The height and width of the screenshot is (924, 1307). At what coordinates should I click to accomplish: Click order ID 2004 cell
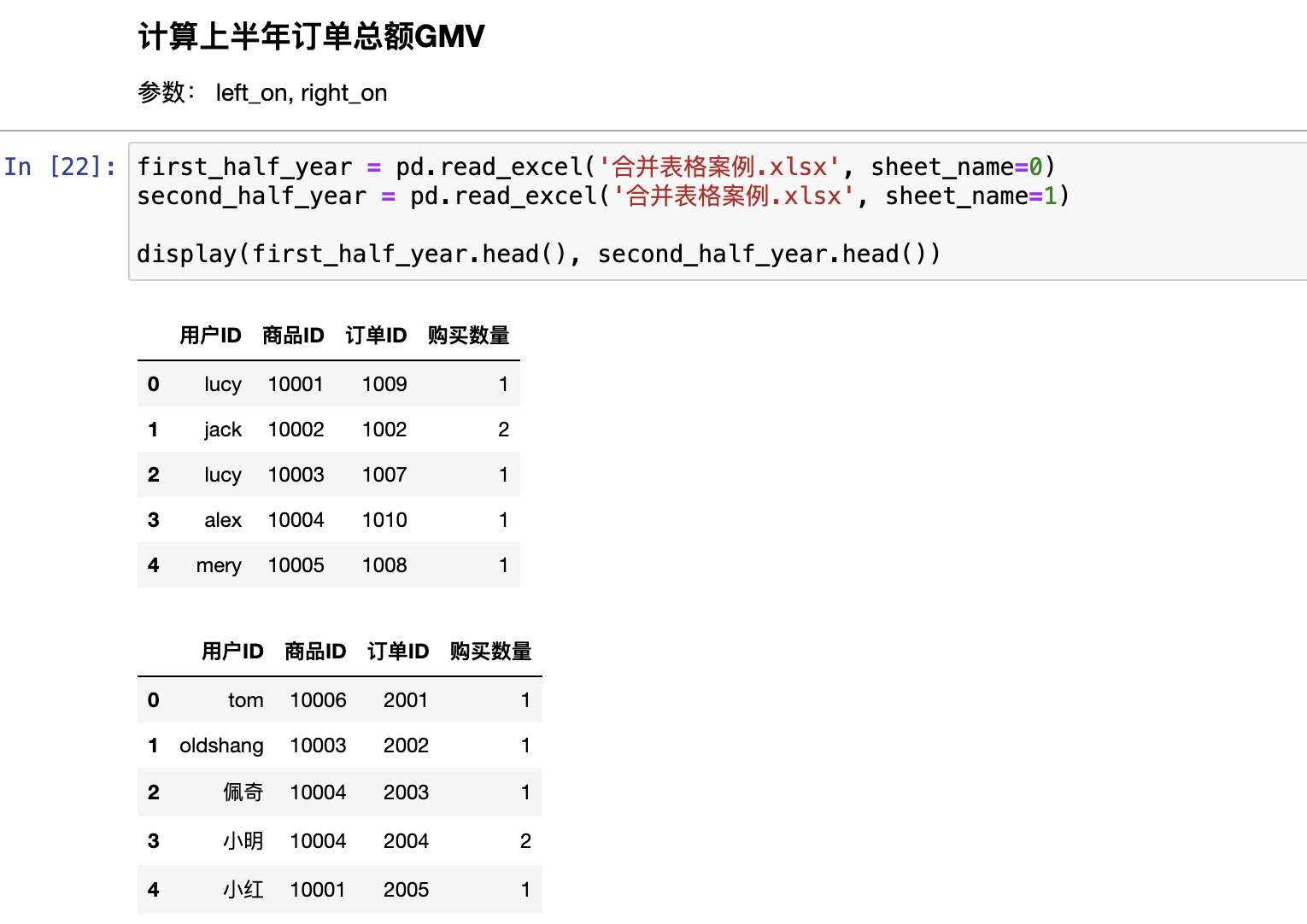[x=406, y=841]
